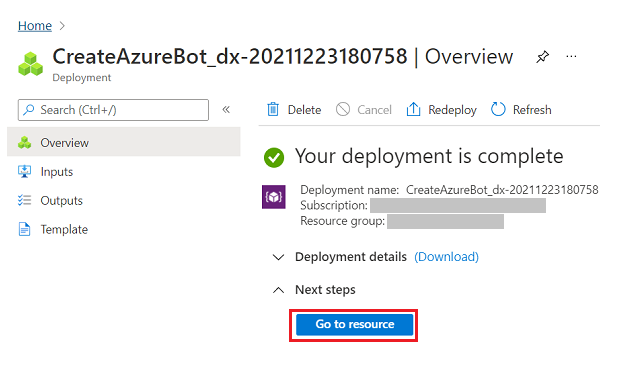Collapse the Next steps section

pos(278,290)
